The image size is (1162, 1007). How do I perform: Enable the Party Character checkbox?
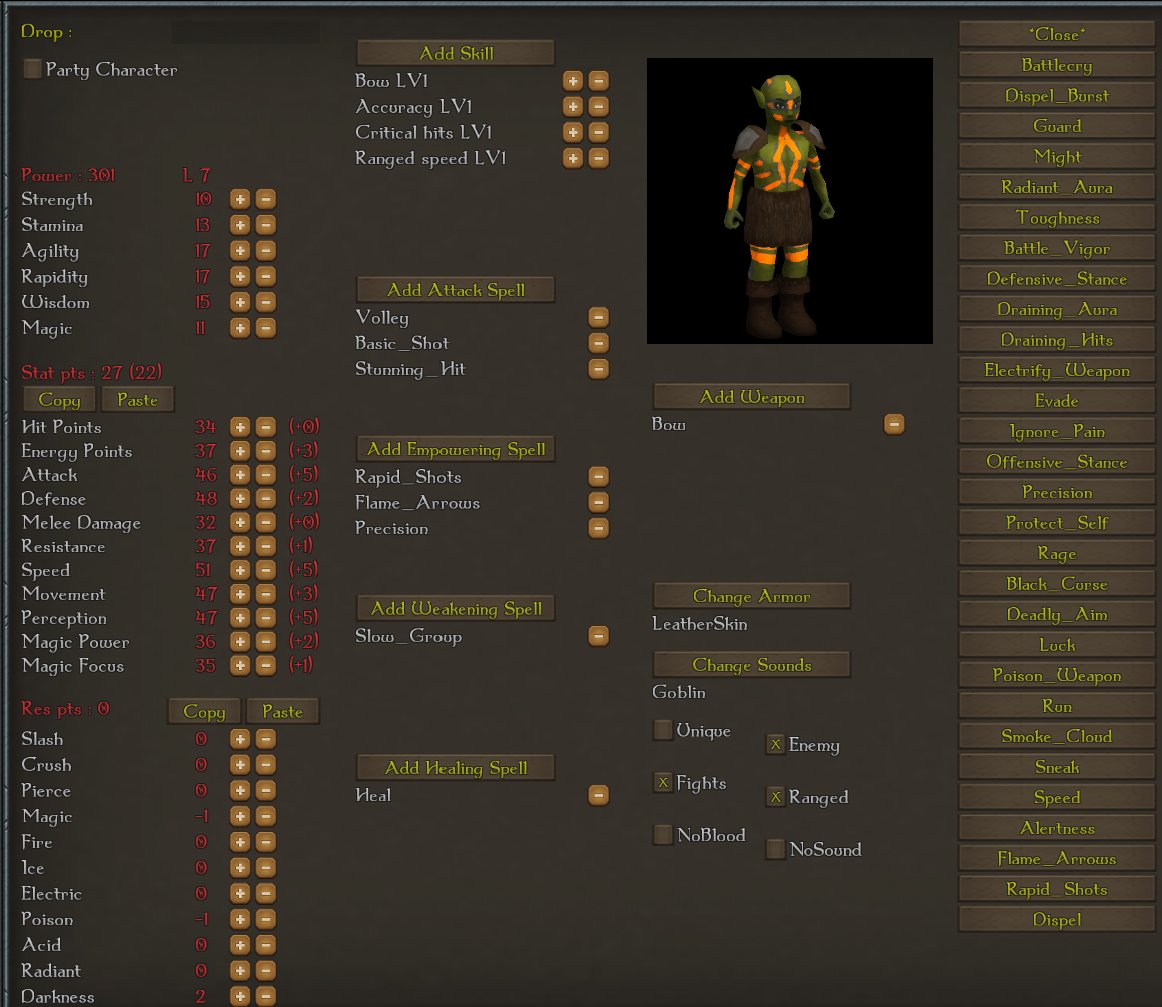point(32,69)
